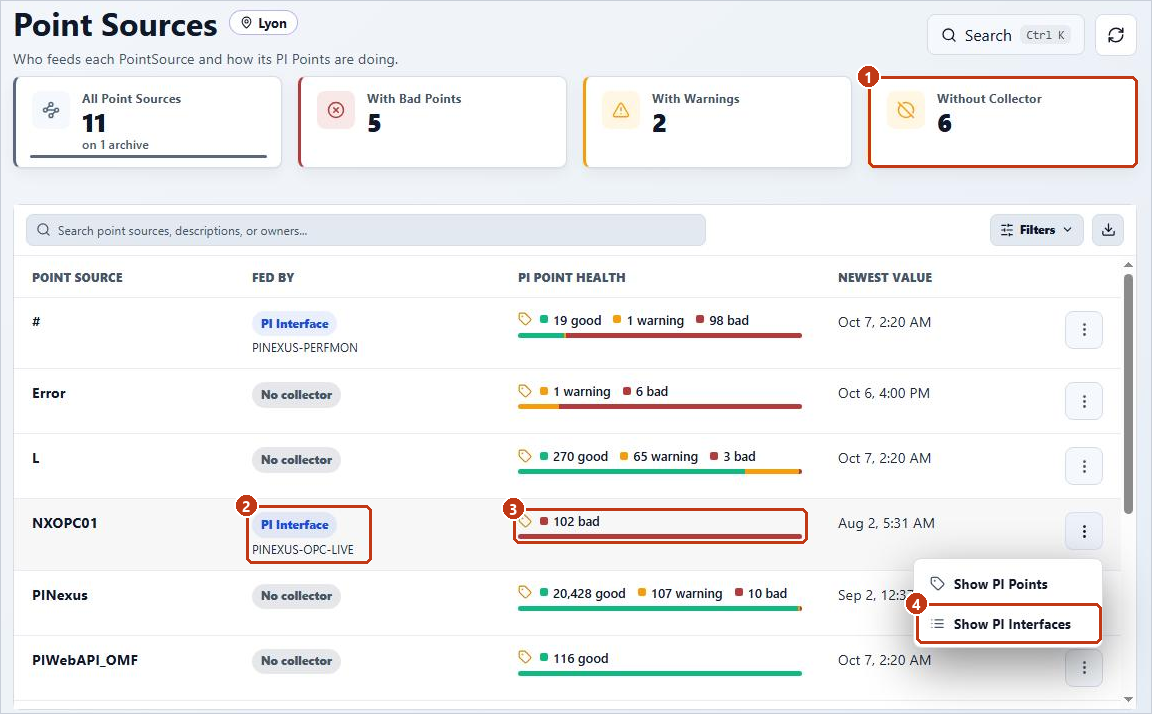Click the With Warnings triangle icon
This screenshot has width=1152, height=714.
pos(621,110)
